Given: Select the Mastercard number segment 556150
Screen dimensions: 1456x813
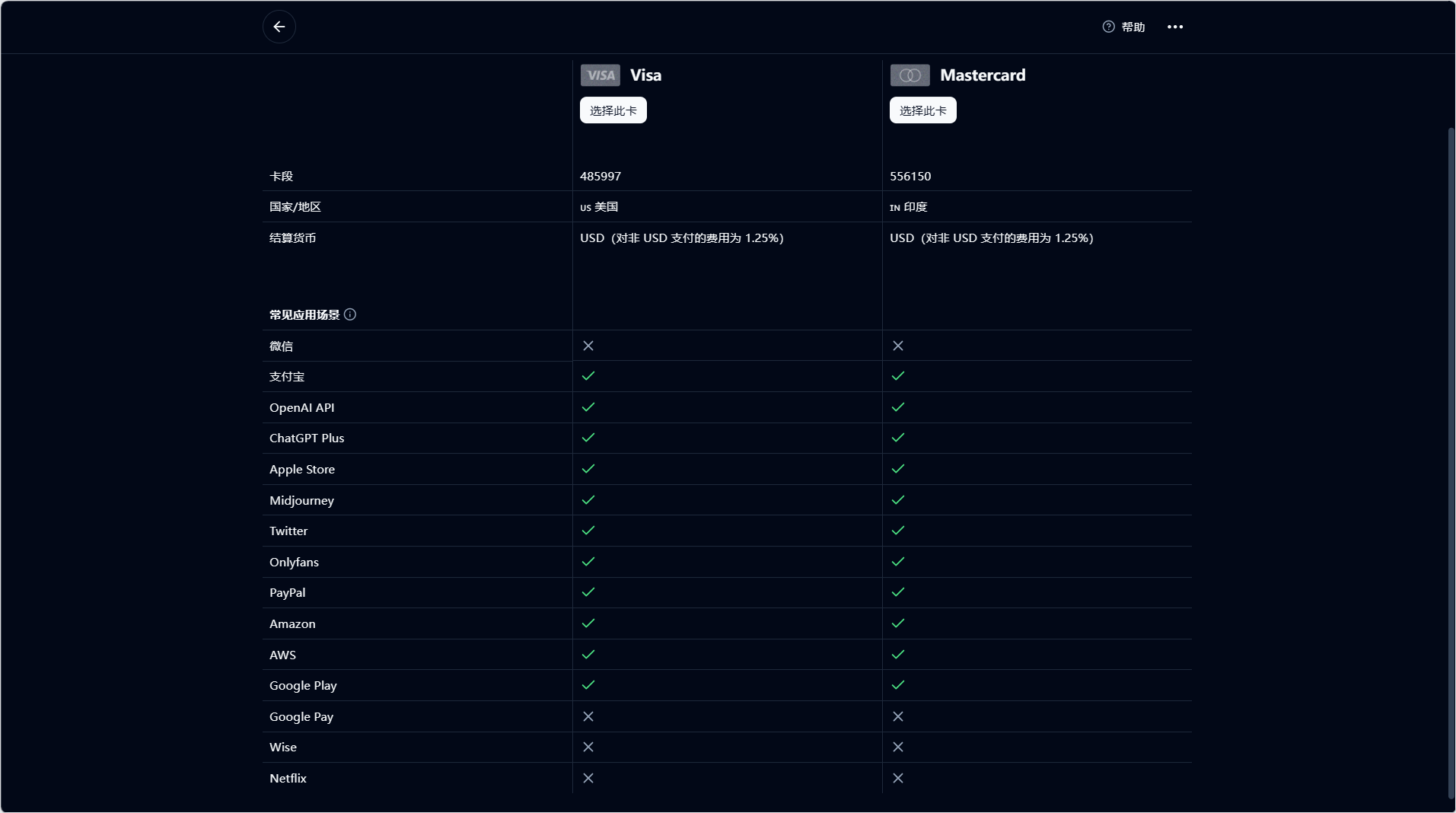Looking at the screenshot, I should coord(910,176).
